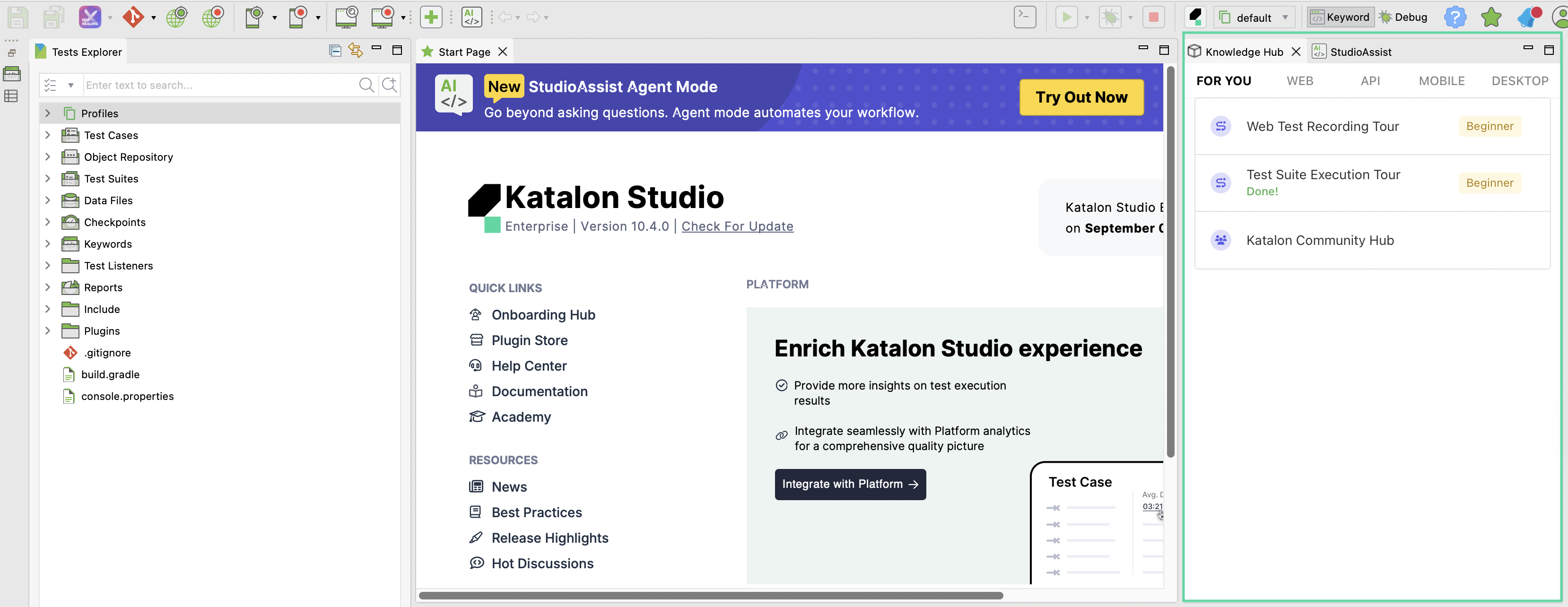Open the StudioAssist AI icon in toolbar
The width and height of the screenshot is (1568, 607).
tap(472, 17)
